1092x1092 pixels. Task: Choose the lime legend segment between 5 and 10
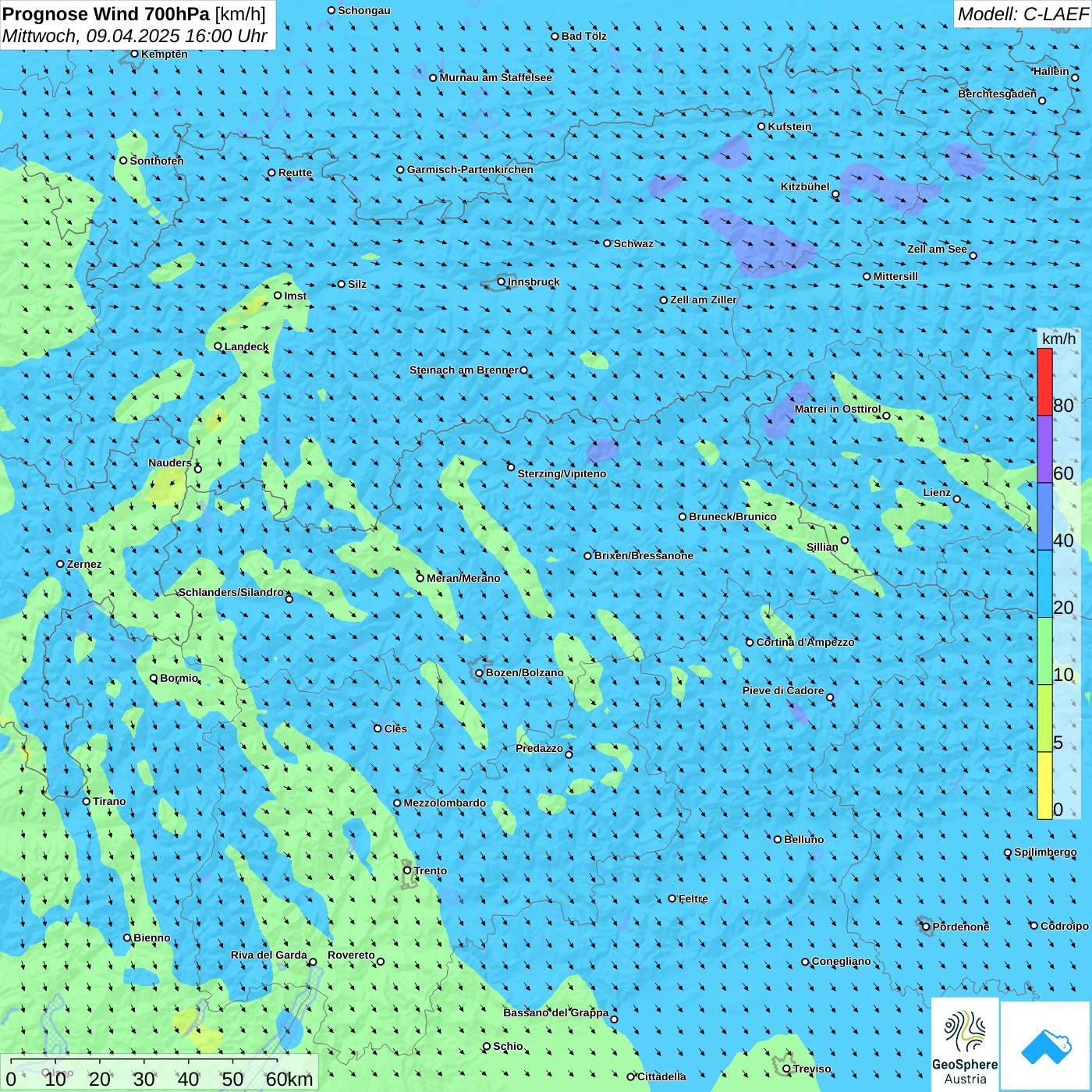tap(1044, 718)
